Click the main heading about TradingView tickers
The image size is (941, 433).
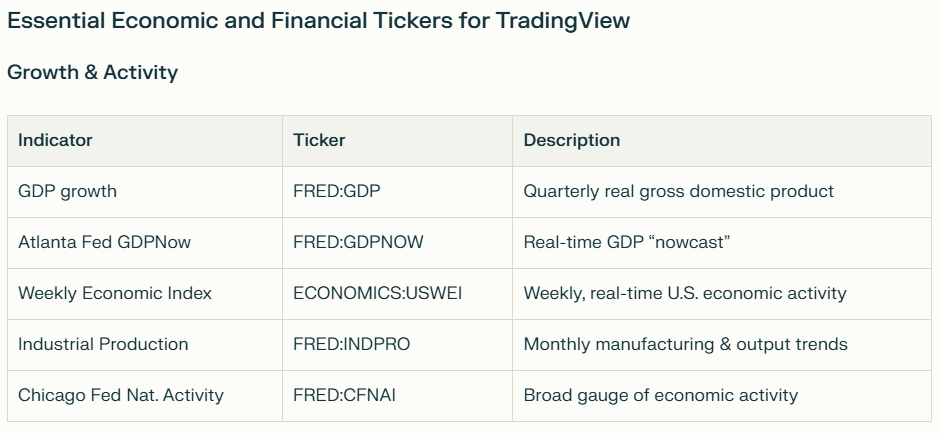pyautogui.click(x=318, y=21)
